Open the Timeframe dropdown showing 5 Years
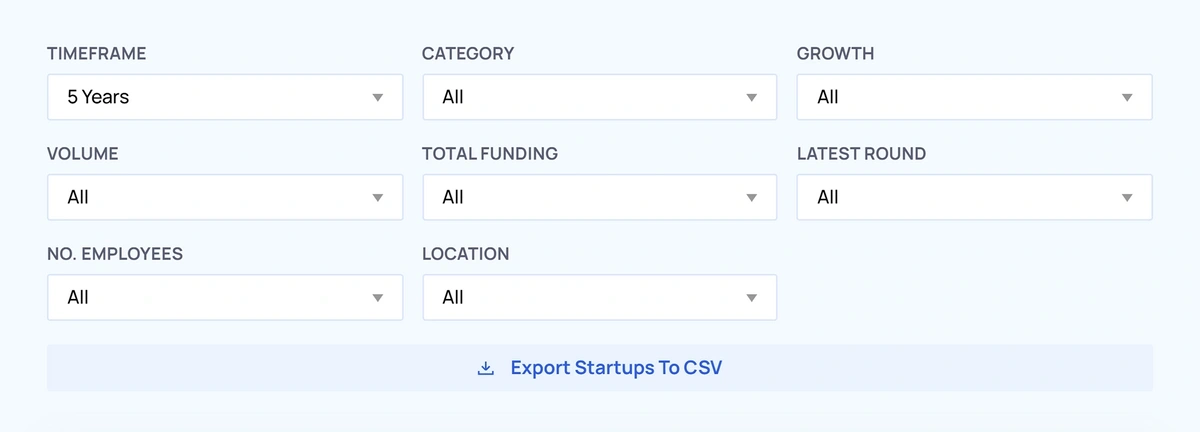The width and height of the screenshot is (1200, 432). (225, 97)
